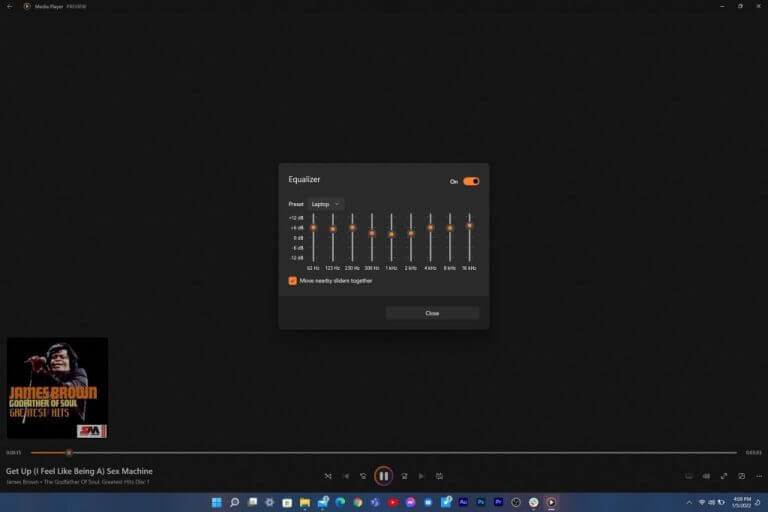Open Task View from taskbar
The width and height of the screenshot is (768, 512).
(x=252, y=502)
